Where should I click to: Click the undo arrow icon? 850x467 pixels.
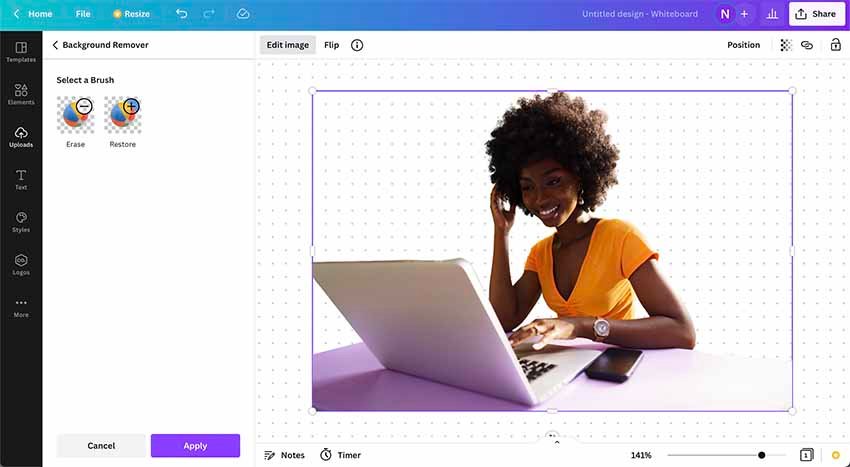pyautogui.click(x=182, y=14)
